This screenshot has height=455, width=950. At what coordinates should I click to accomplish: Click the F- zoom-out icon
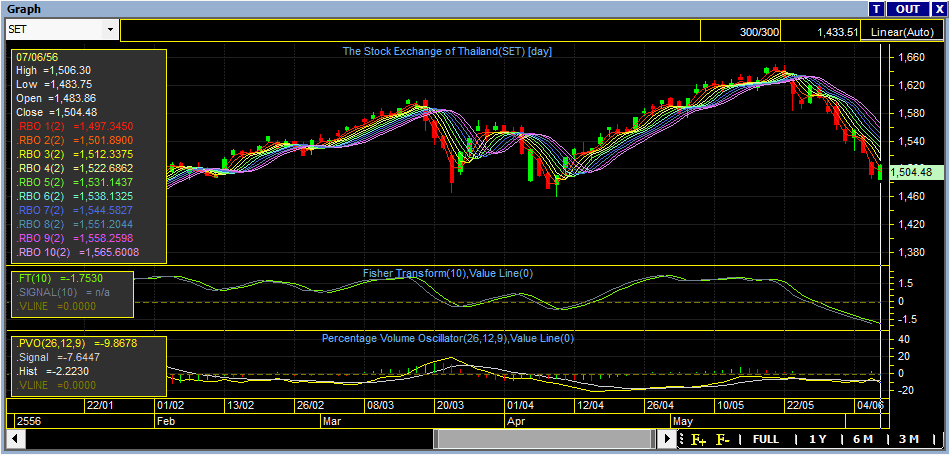(722, 439)
